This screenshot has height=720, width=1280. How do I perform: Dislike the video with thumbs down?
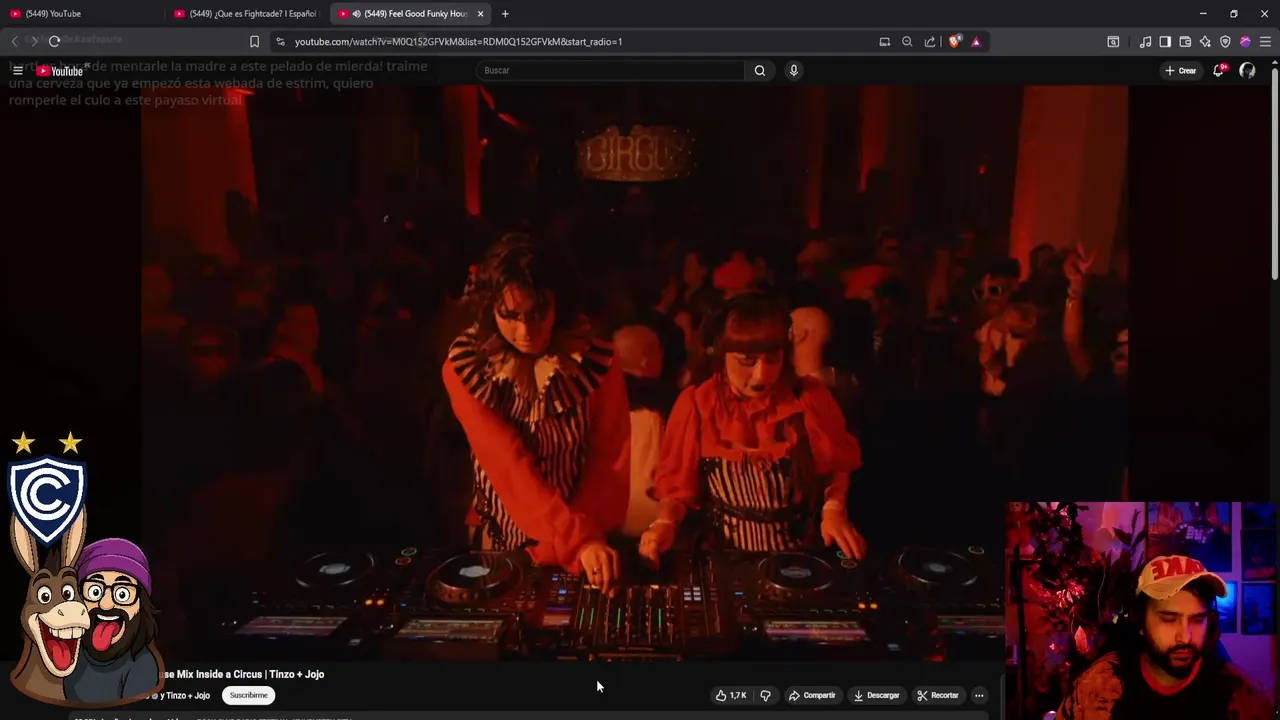tap(765, 695)
